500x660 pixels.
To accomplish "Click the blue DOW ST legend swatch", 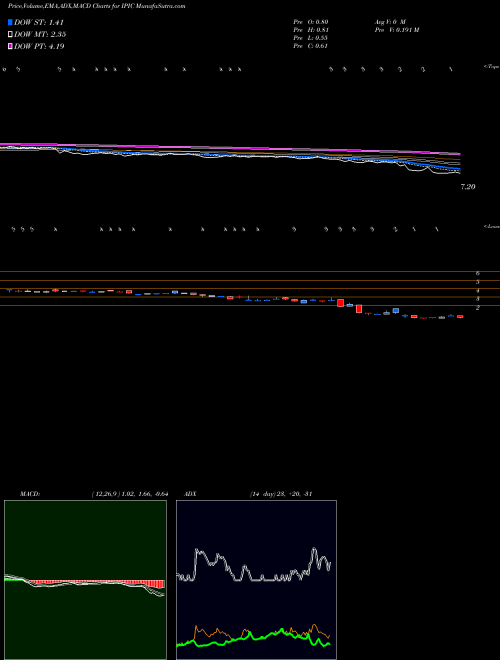I will pyautogui.click(x=10, y=22).
